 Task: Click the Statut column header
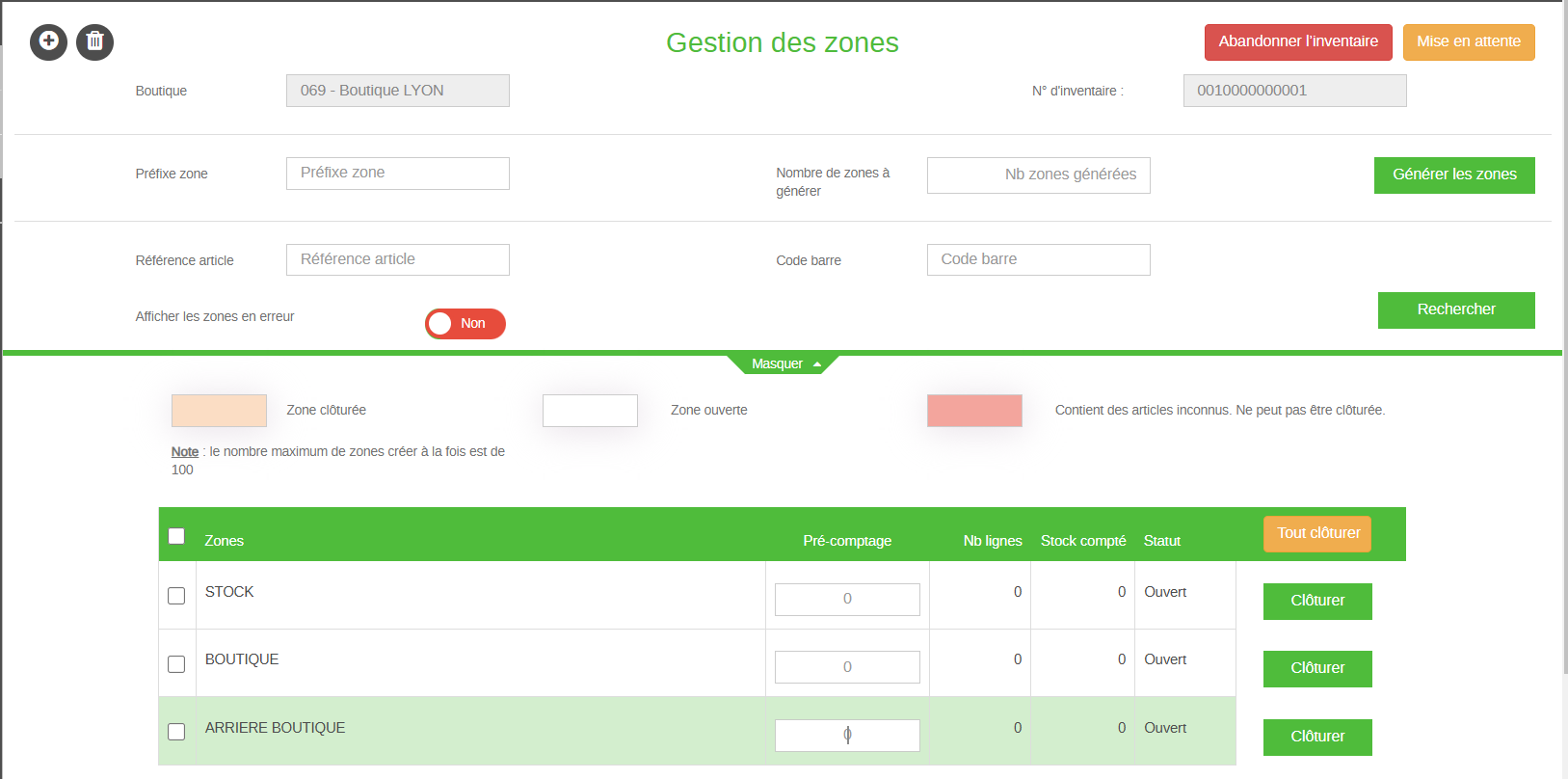pyautogui.click(x=1162, y=541)
